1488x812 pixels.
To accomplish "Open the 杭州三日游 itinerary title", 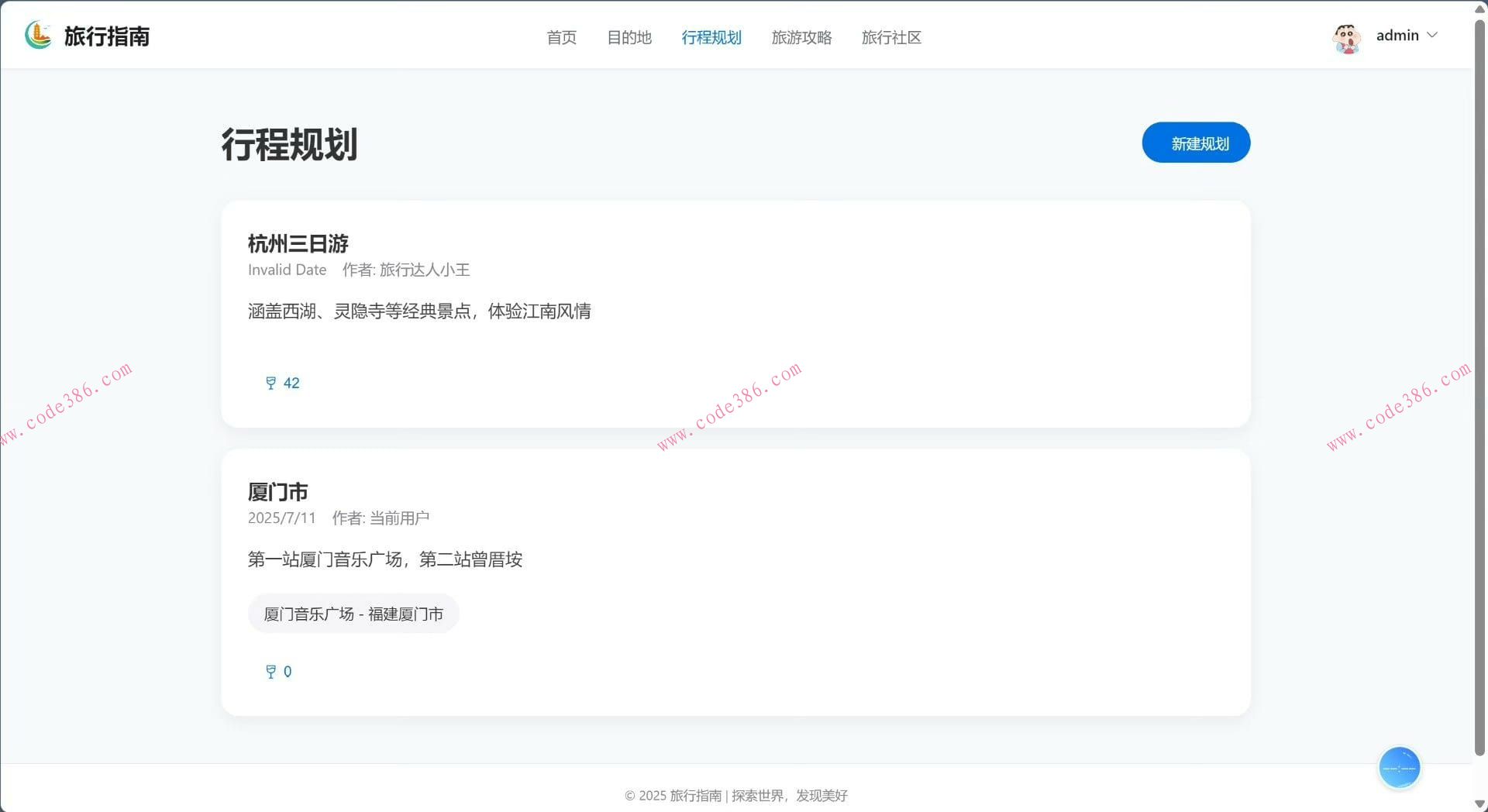I will click(x=298, y=243).
